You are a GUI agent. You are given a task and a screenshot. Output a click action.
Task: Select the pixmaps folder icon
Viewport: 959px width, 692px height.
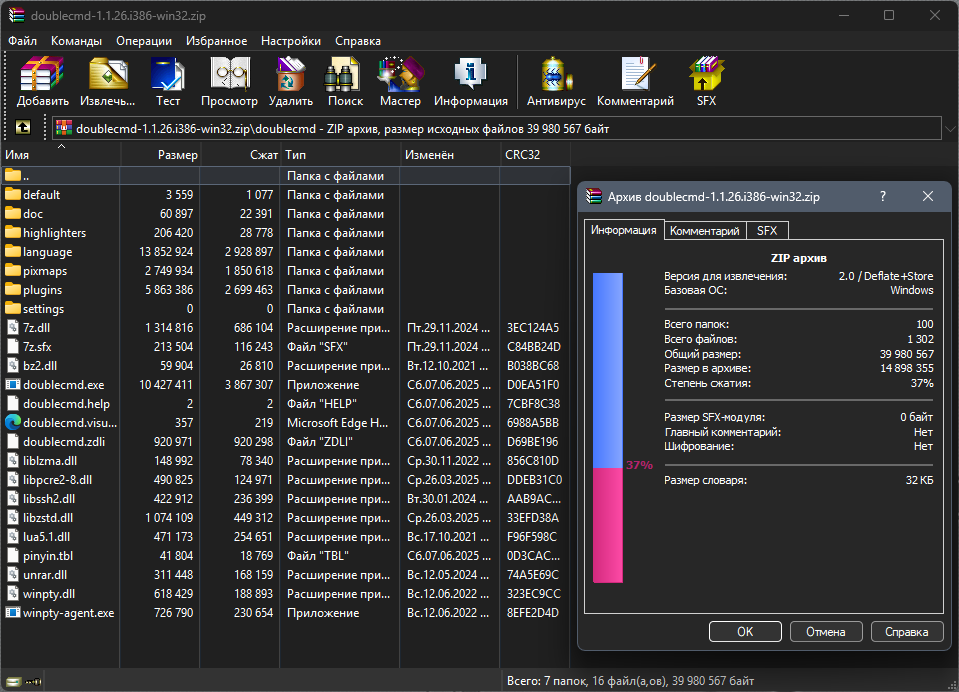(13, 270)
